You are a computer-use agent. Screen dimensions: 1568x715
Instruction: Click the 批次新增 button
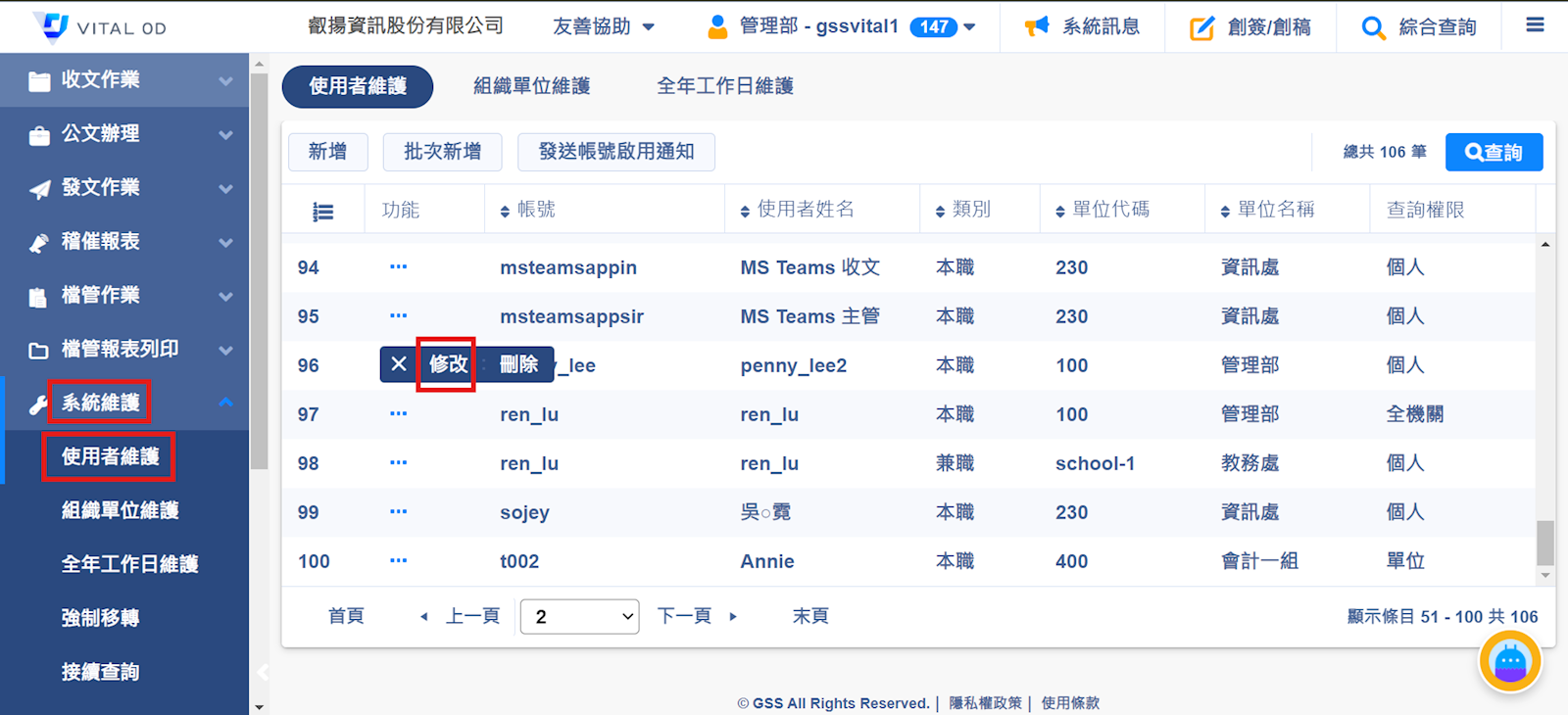pos(443,152)
